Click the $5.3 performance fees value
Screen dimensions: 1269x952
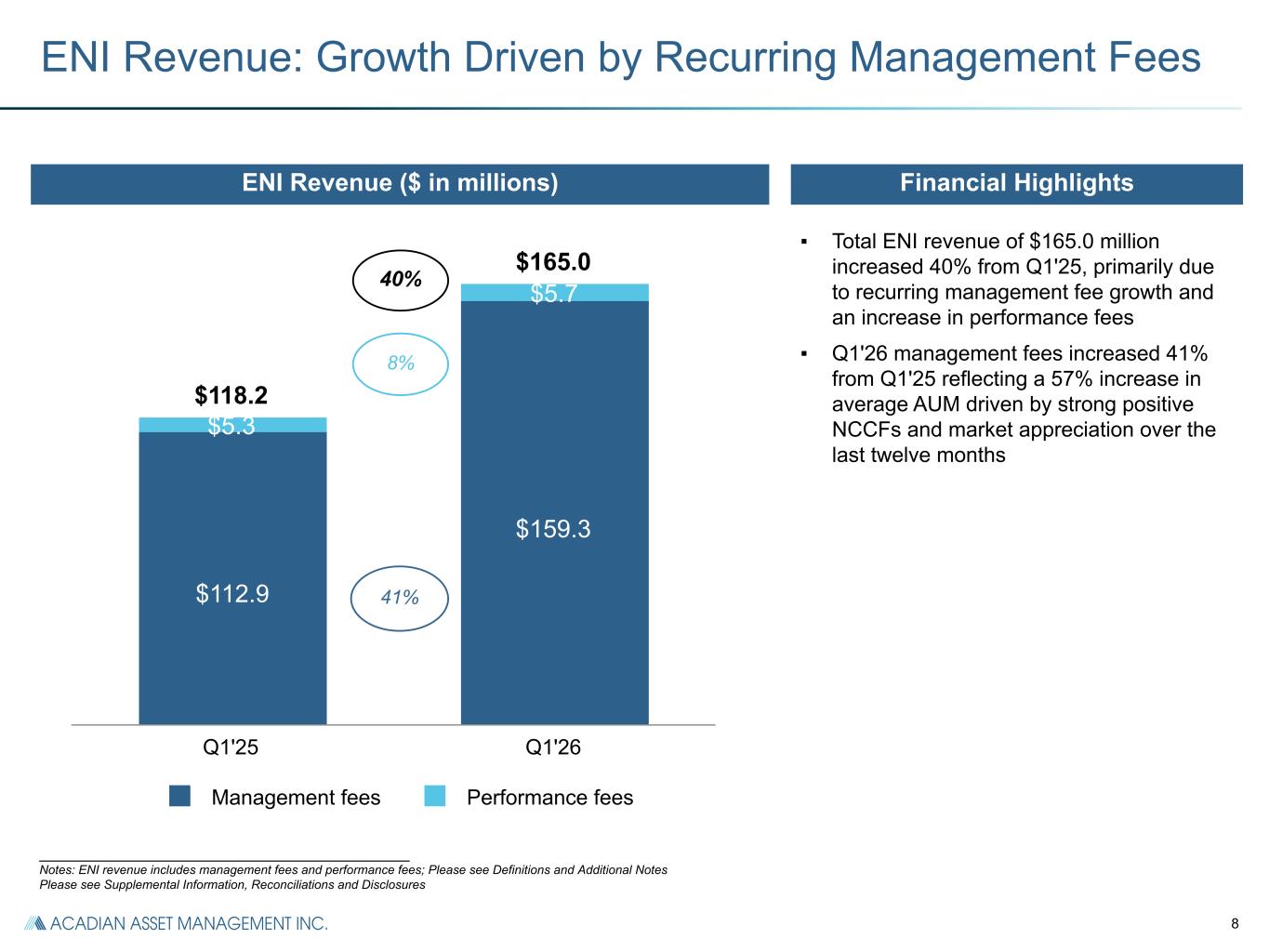tap(231, 426)
